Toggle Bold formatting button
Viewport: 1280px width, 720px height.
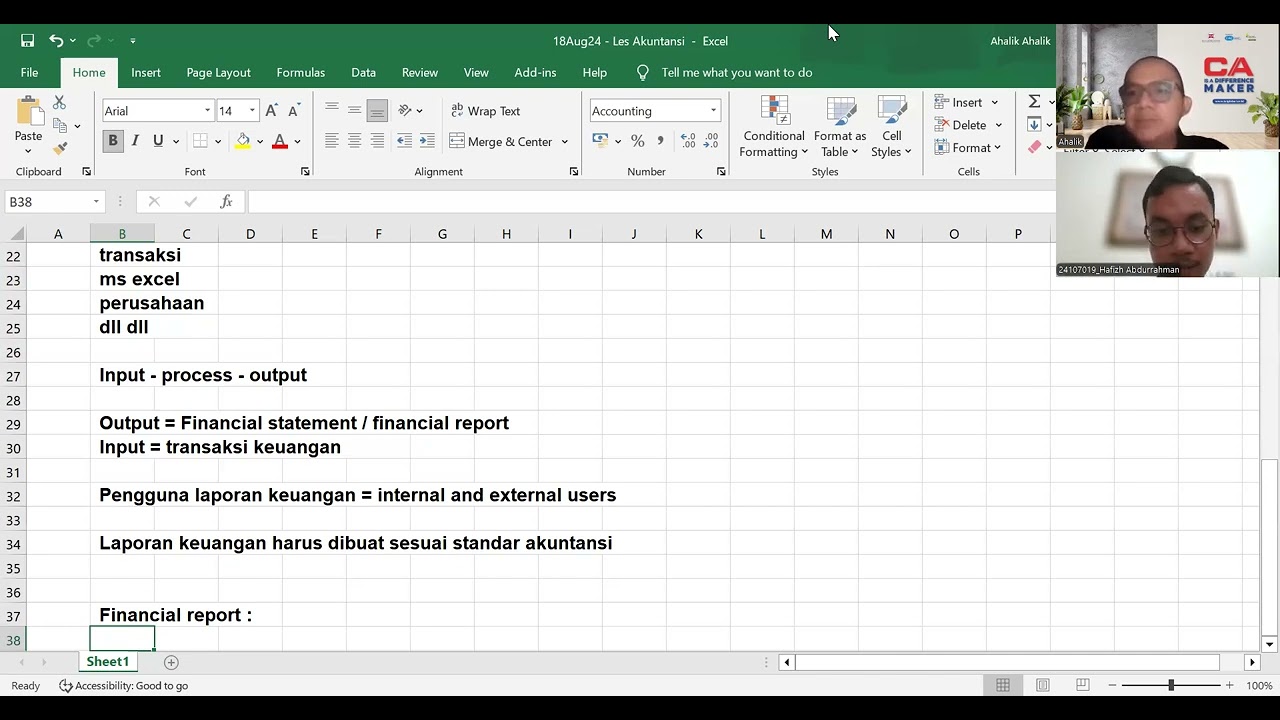[113, 141]
